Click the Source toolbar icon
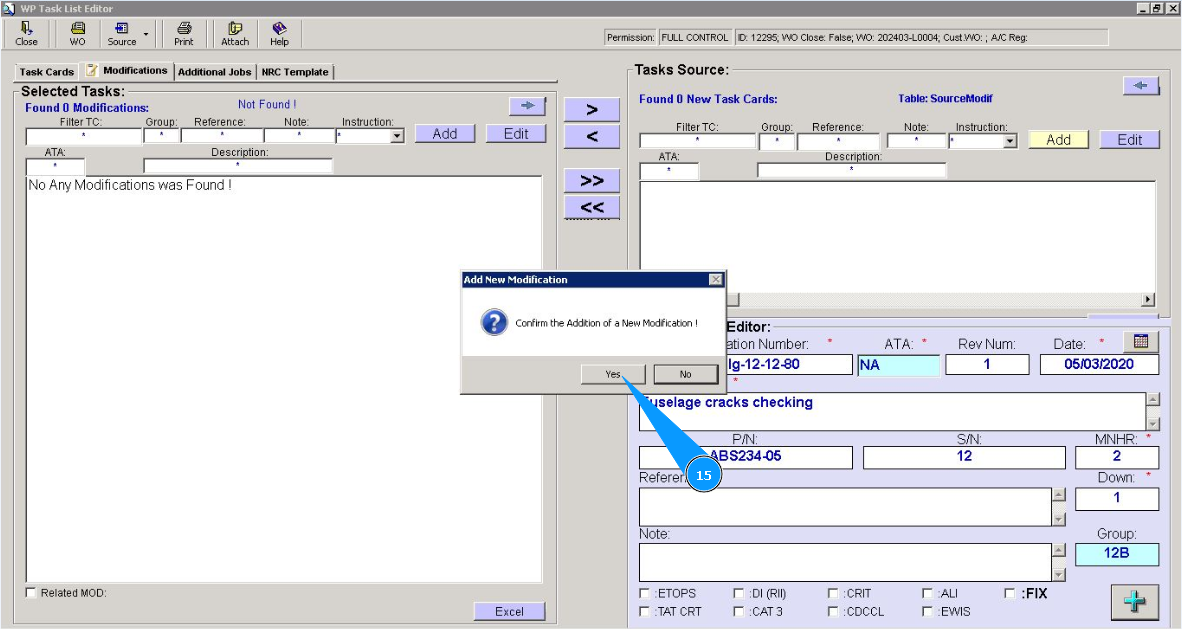1182x629 pixels. coord(121,34)
